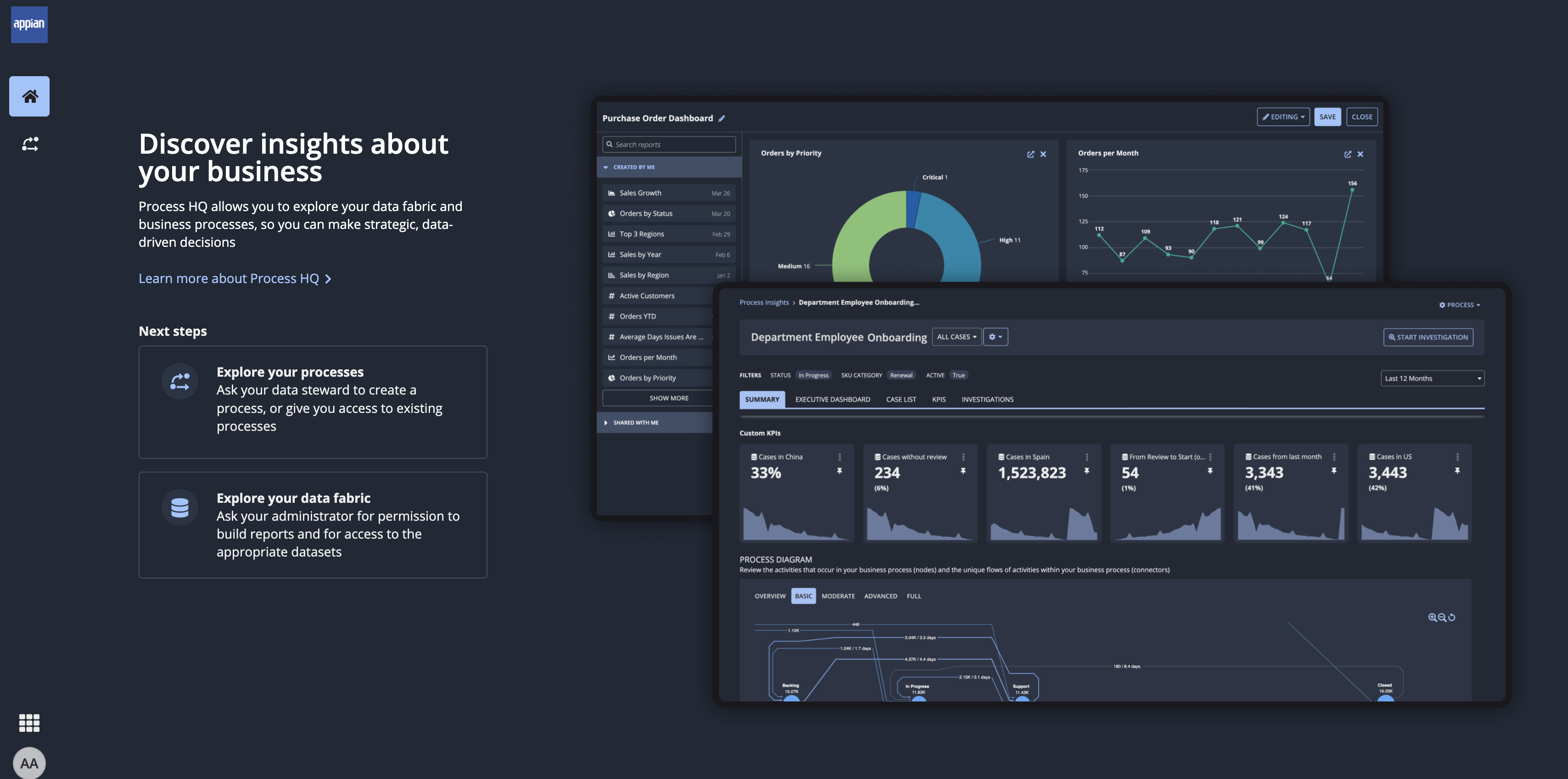
Task: Collapse the CREATED BY ME section
Action: [669, 167]
